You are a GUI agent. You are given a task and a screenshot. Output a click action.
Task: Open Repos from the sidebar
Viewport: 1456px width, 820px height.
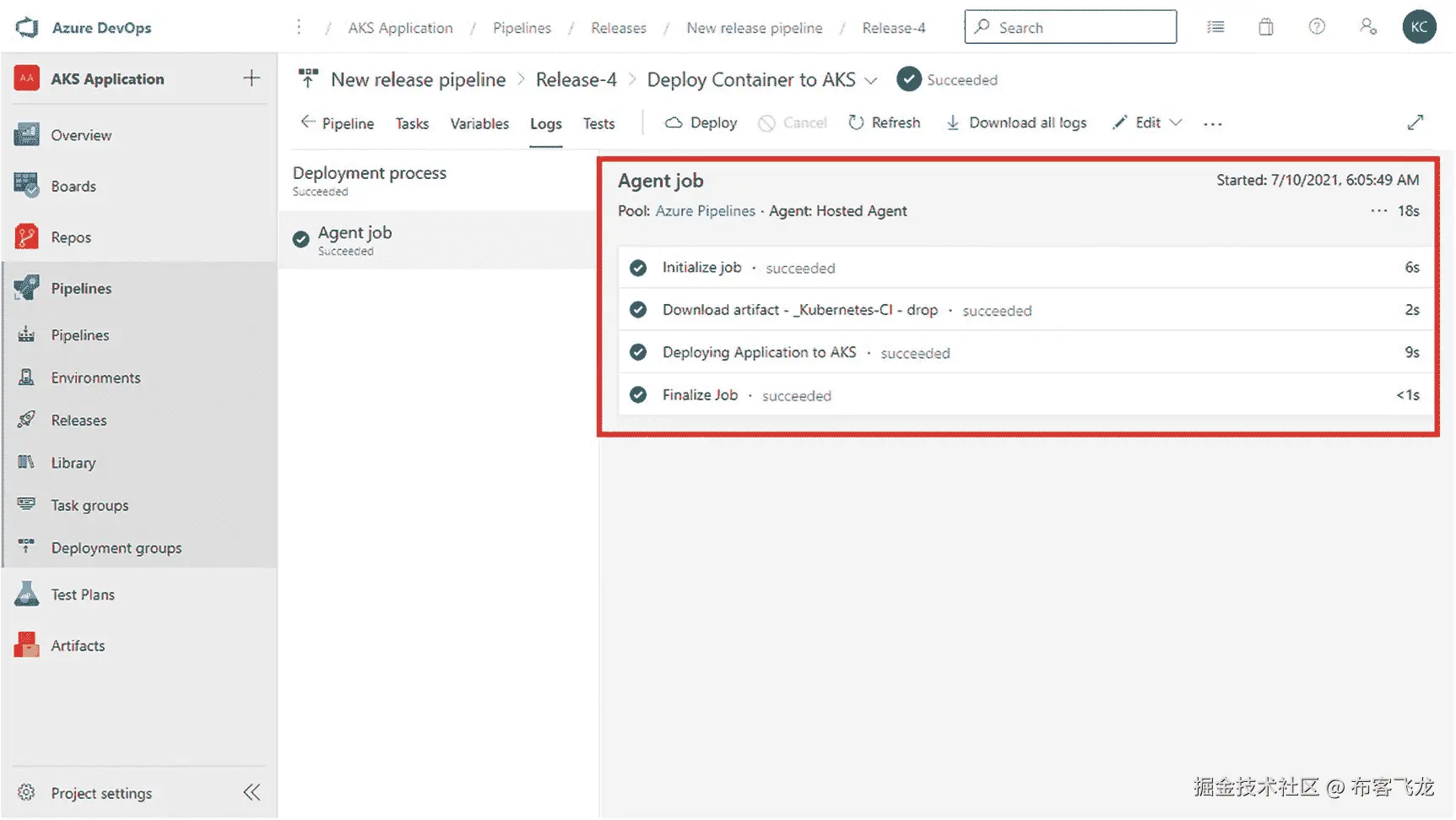(x=71, y=237)
